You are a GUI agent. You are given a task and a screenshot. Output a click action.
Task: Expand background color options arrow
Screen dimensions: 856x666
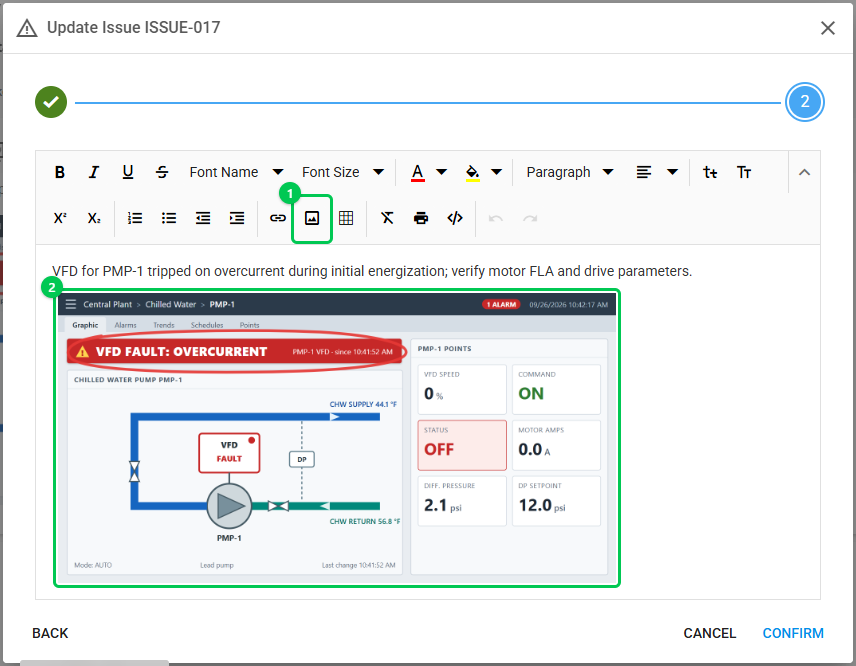(496, 173)
